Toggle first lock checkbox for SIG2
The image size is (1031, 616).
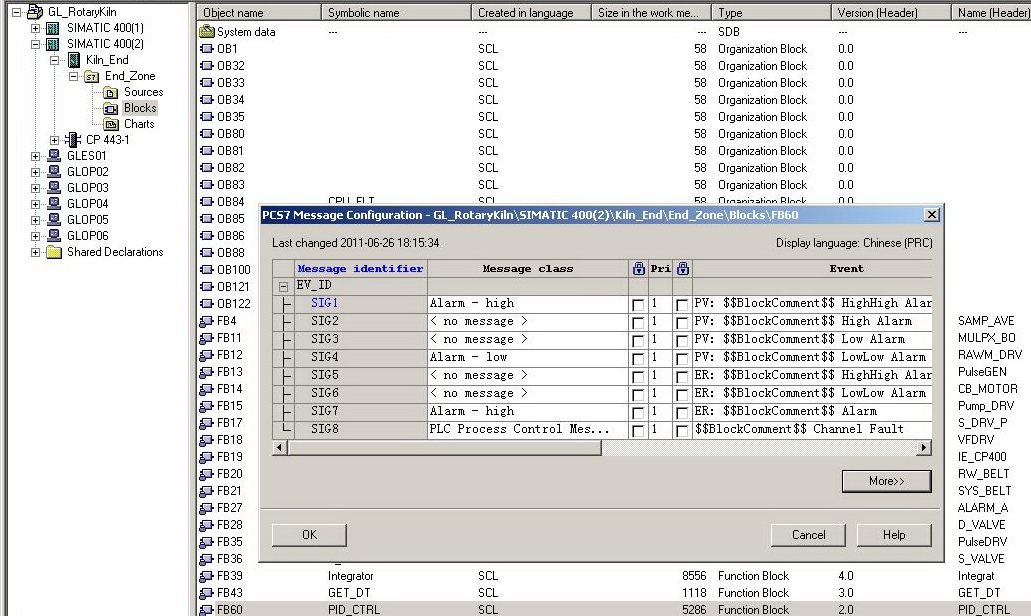638,323
